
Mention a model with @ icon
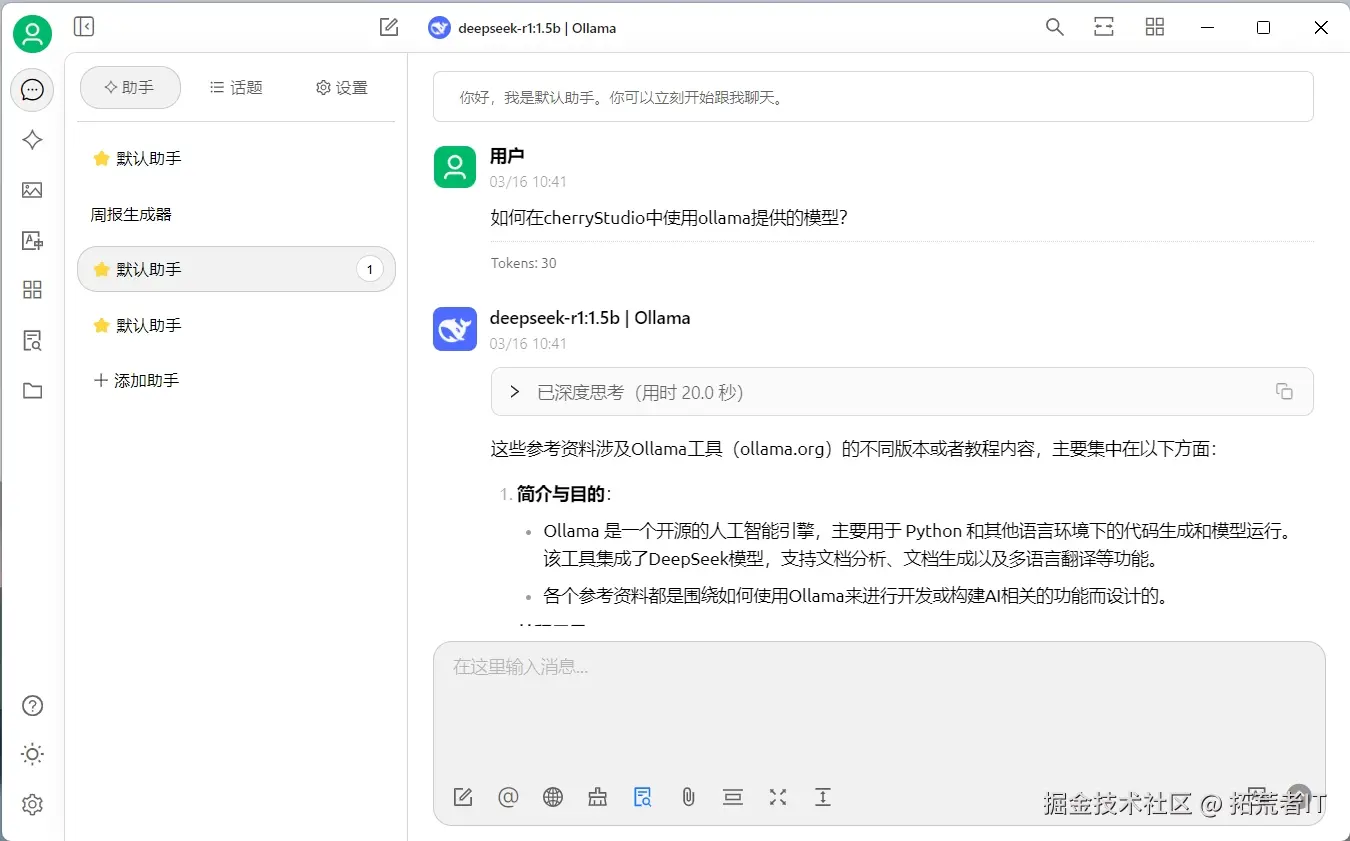click(x=508, y=797)
